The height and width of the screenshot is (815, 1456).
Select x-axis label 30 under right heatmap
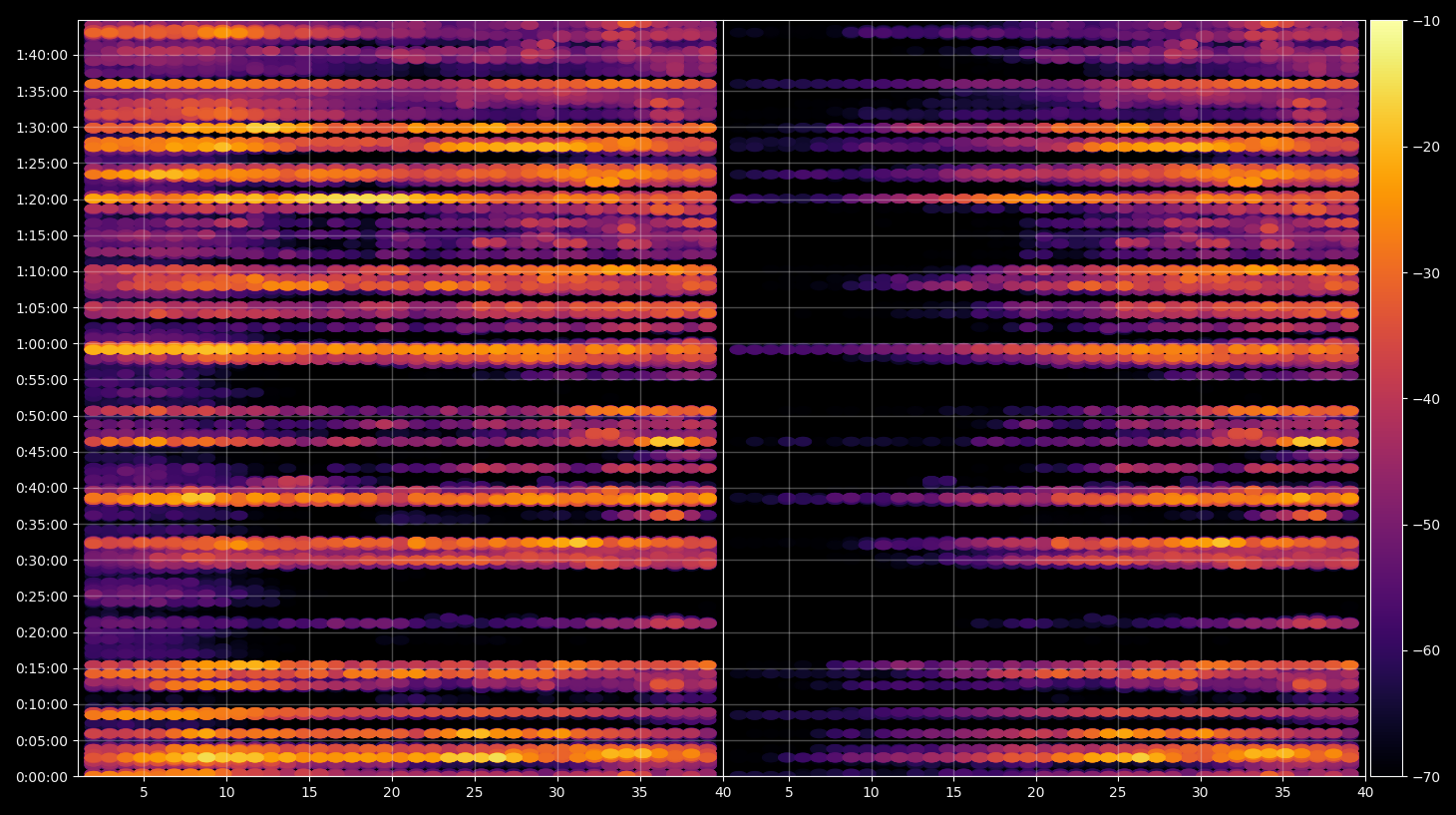1200,793
